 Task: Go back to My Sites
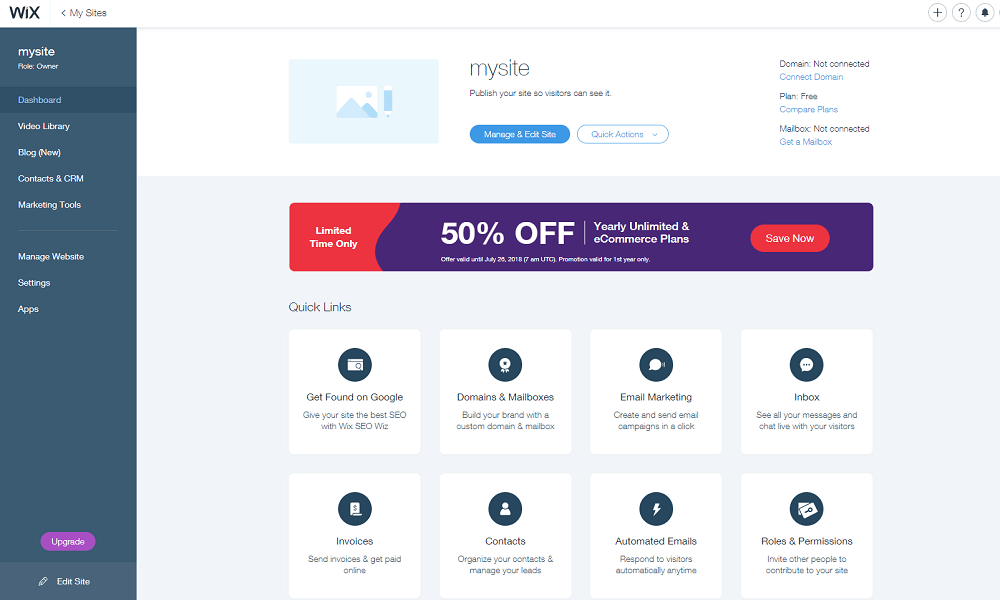(84, 13)
